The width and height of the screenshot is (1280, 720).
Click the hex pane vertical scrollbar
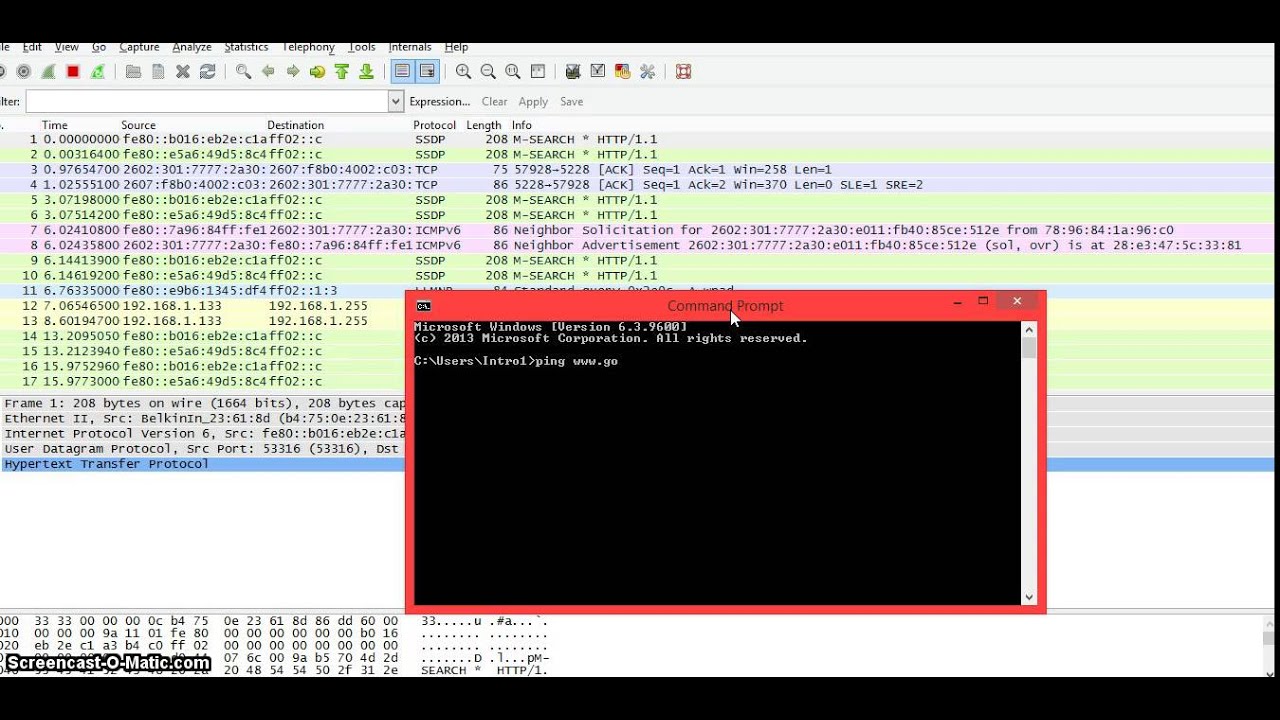click(1269, 646)
